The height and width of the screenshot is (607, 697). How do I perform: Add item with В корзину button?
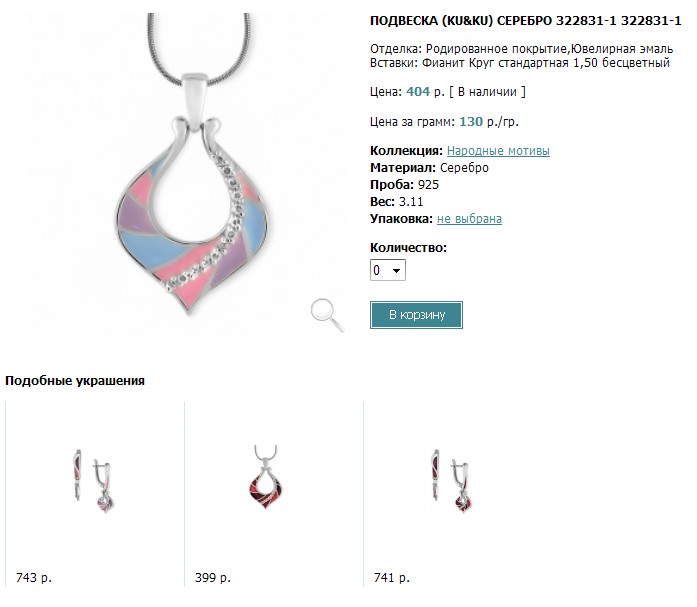pos(416,315)
